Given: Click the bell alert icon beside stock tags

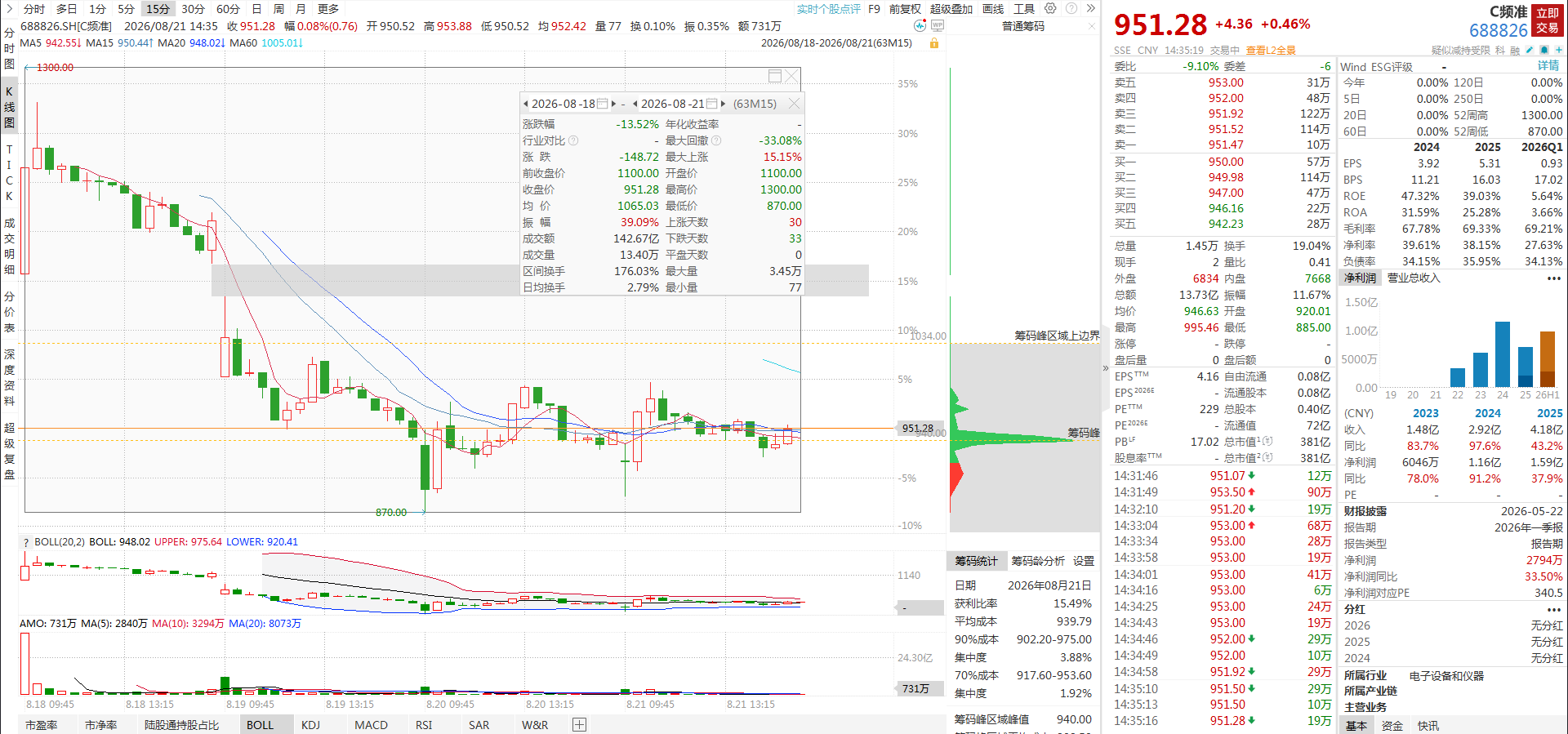Looking at the screenshot, I should (x=1543, y=50).
